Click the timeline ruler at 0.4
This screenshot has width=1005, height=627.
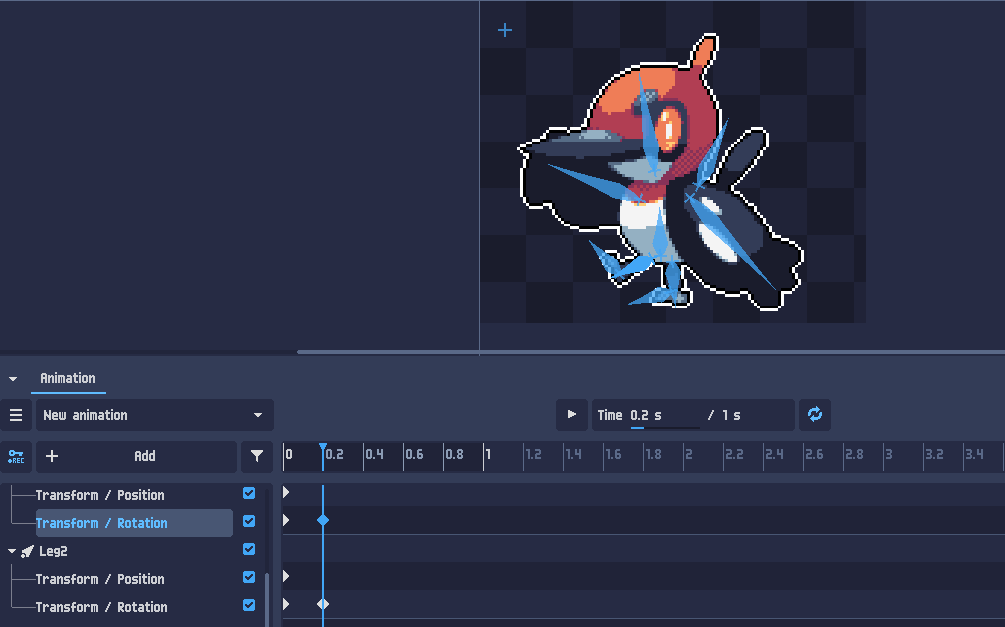tap(374, 455)
